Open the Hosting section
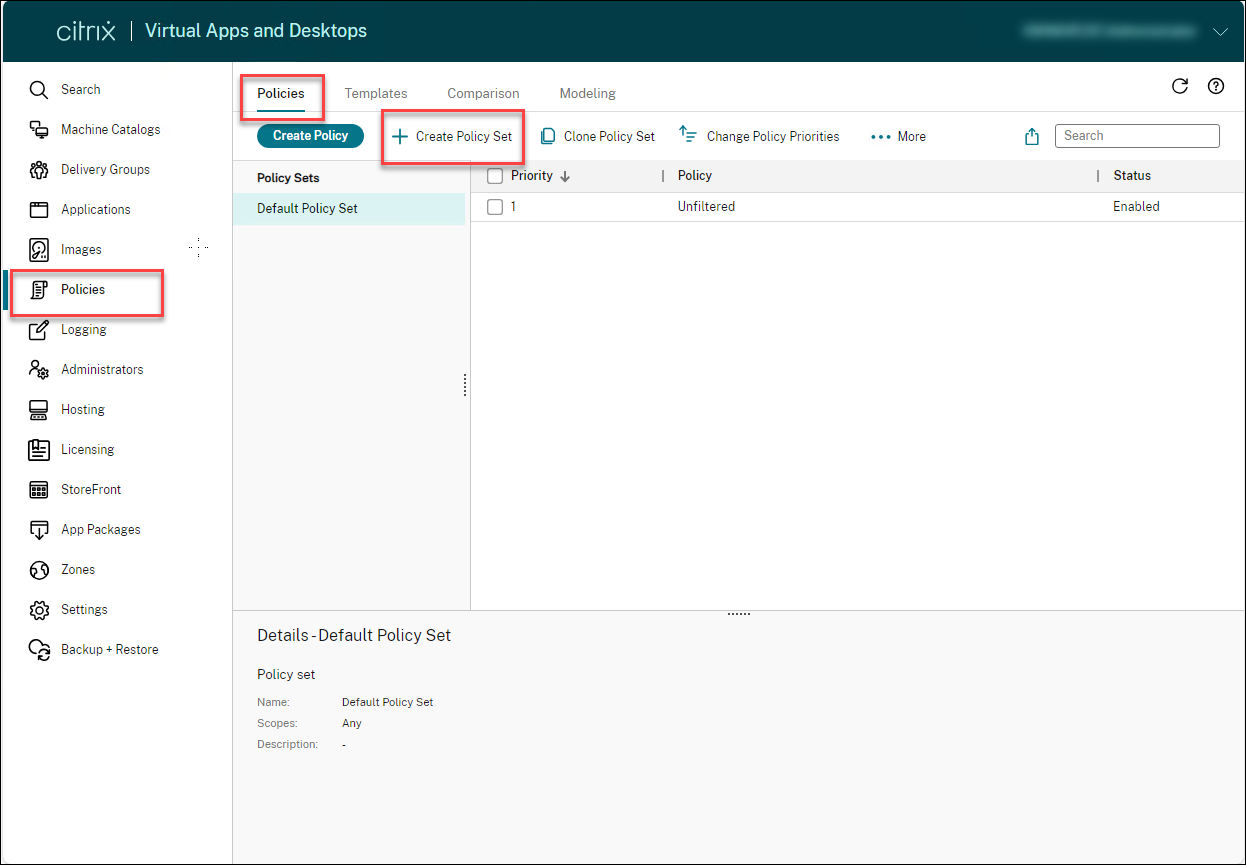Viewport: 1246px width, 865px height. [x=81, y=409]
